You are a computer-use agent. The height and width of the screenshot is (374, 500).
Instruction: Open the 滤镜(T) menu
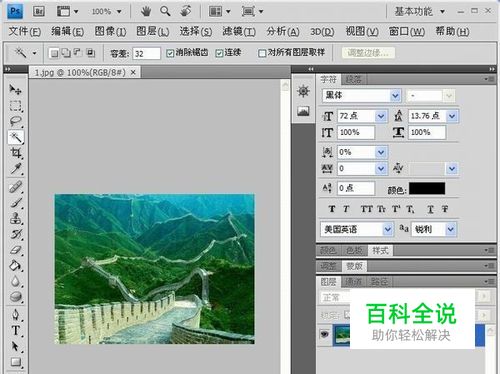tap(239, 32)
